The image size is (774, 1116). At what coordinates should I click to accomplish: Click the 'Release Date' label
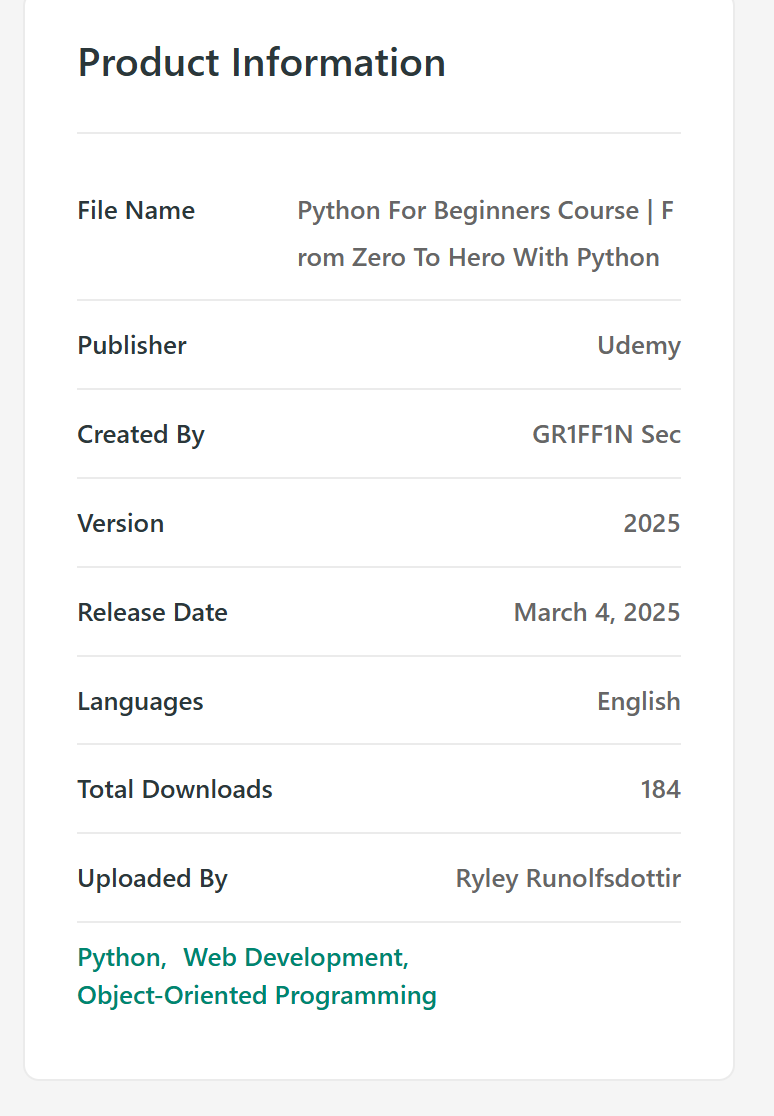(x=152, y=612)
